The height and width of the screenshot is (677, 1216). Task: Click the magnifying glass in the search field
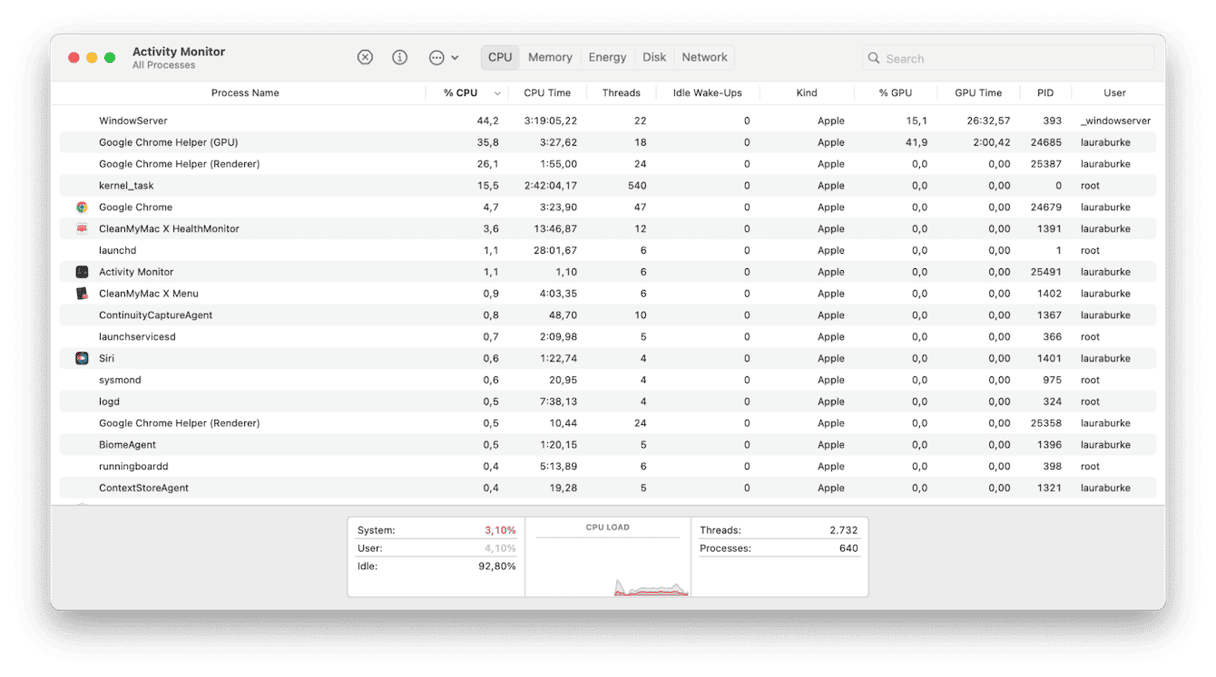(874, 58)
